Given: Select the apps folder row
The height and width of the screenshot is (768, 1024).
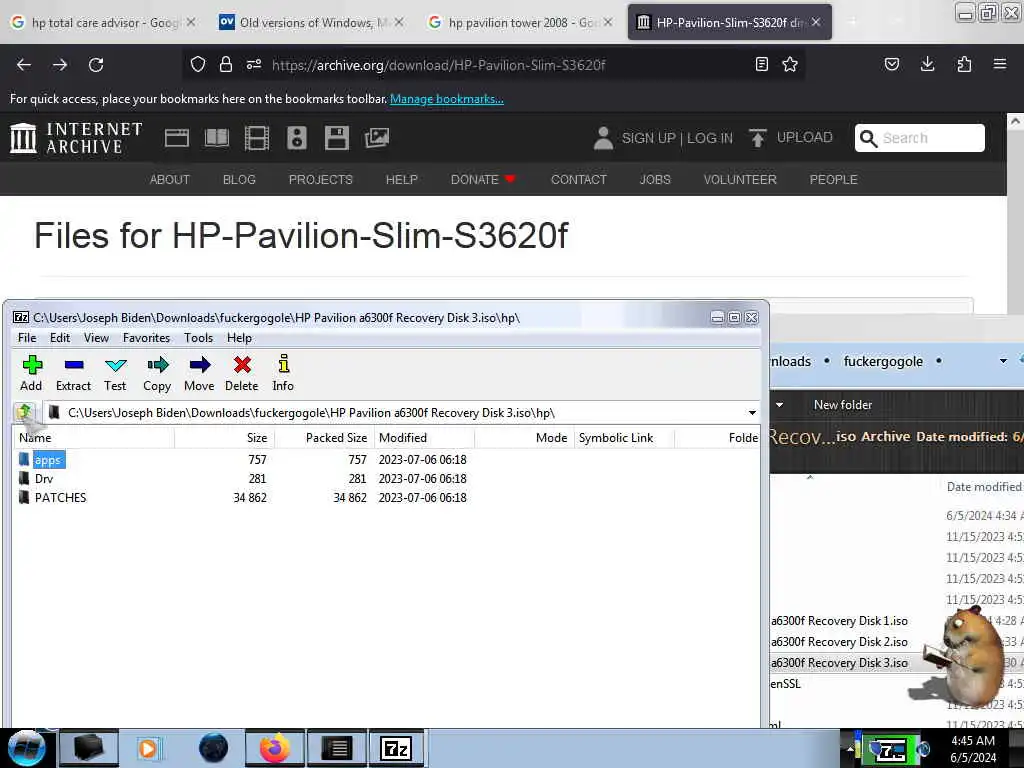Looking at the screenshot, I should point(385,460).
